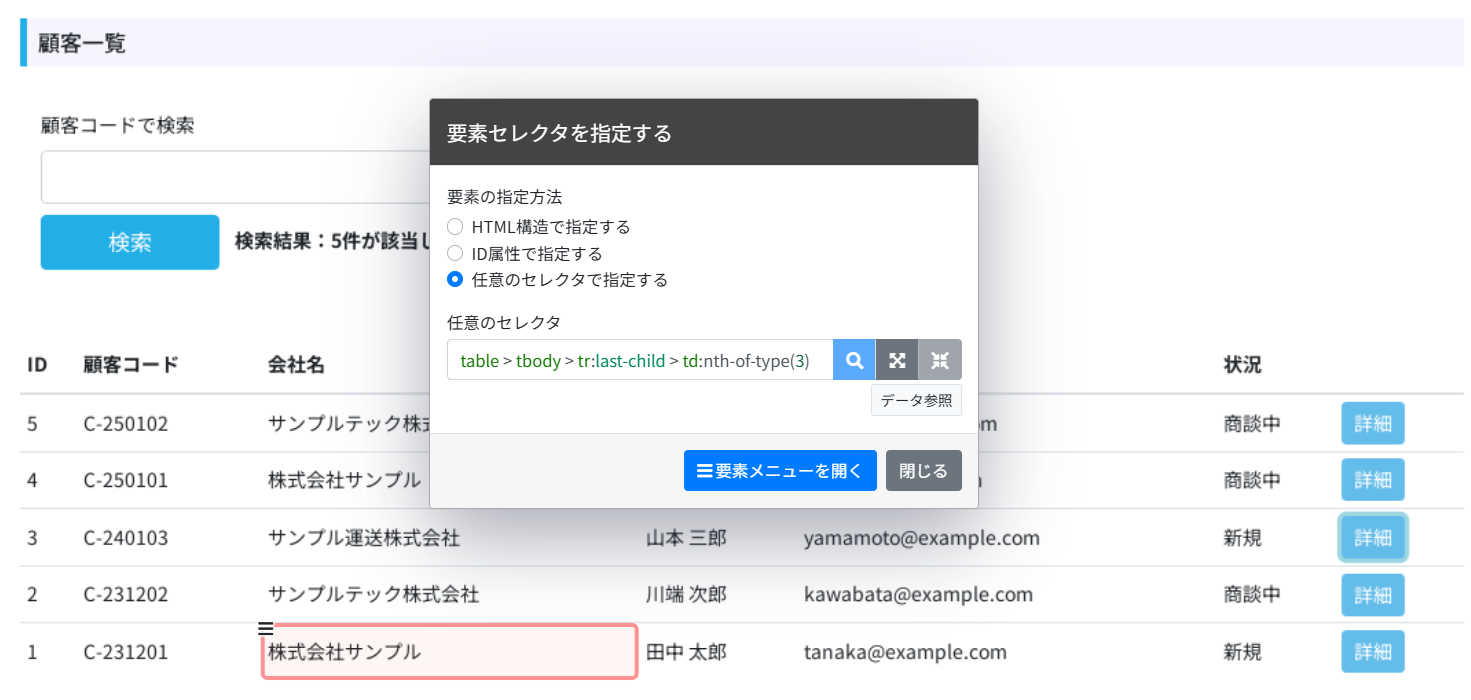This screenshot has width=1471, height=700.
Task: Click 会社名 column header
Action: (x=296, y=365)
